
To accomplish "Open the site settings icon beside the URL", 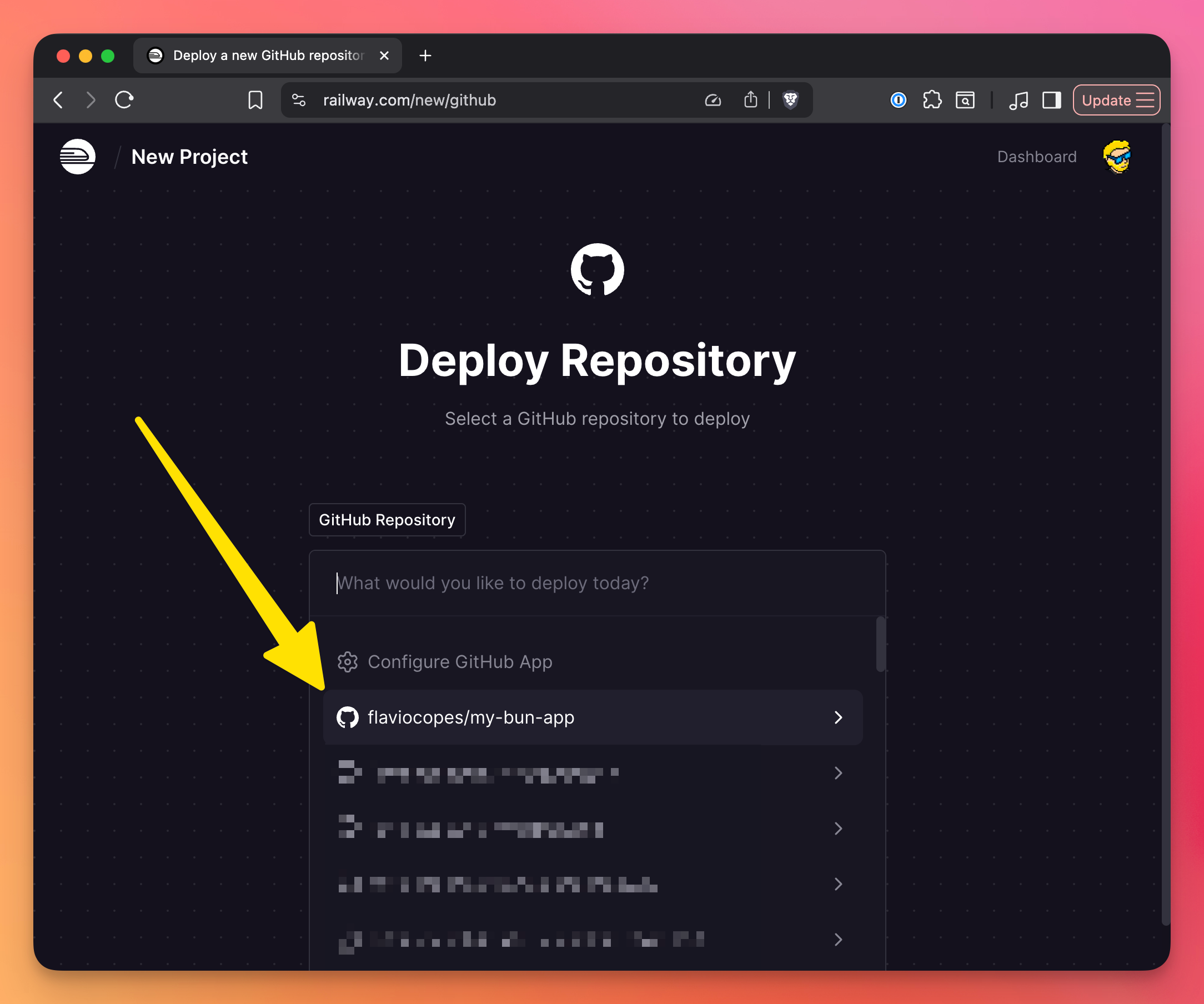I will (x=299, y=101).
